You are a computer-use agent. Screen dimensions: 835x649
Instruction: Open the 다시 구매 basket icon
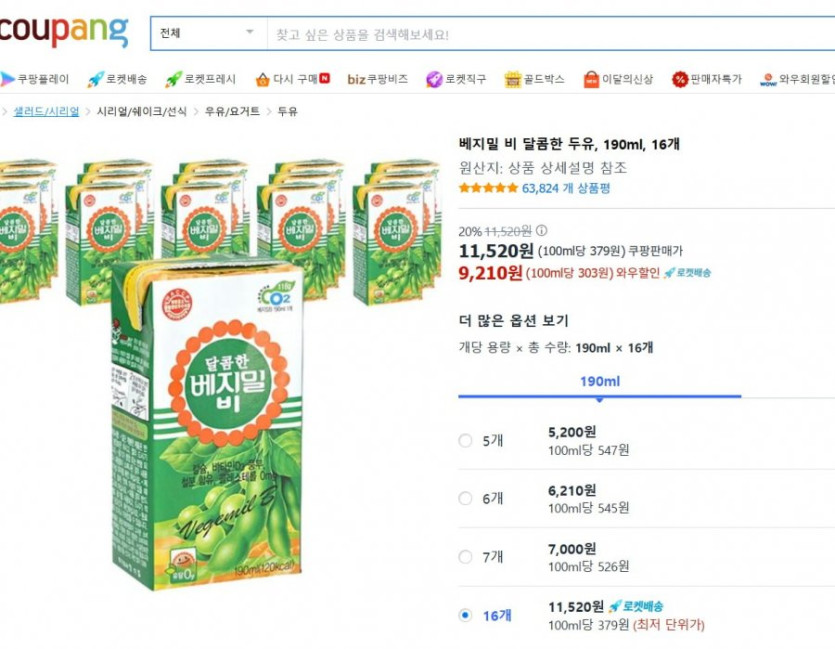pos(262,79)
